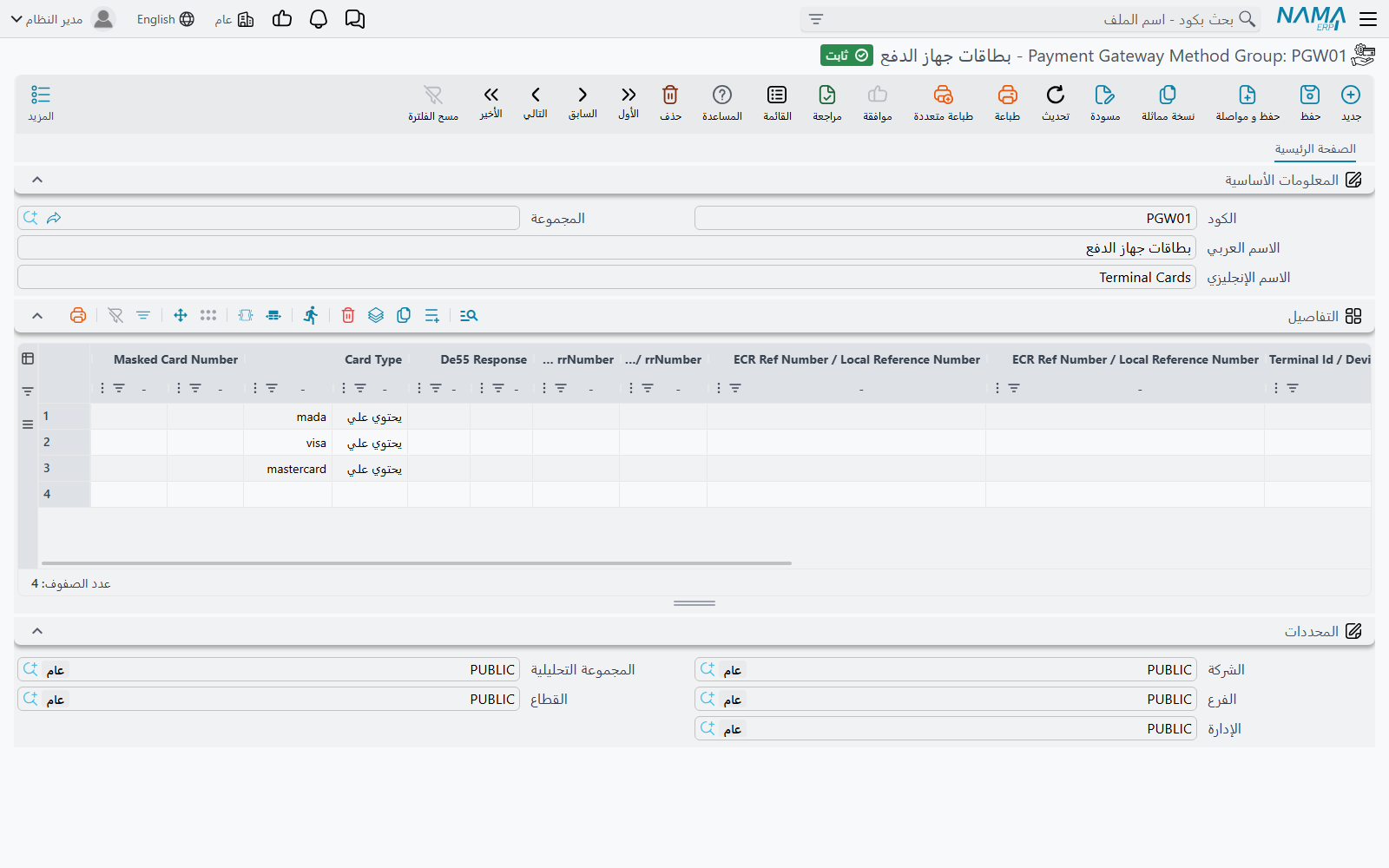The width and height of the screenshot is (1389, 868).
Task: Click Save and Continue (حفظ و مواصله)
Action: pos(1247,102)
